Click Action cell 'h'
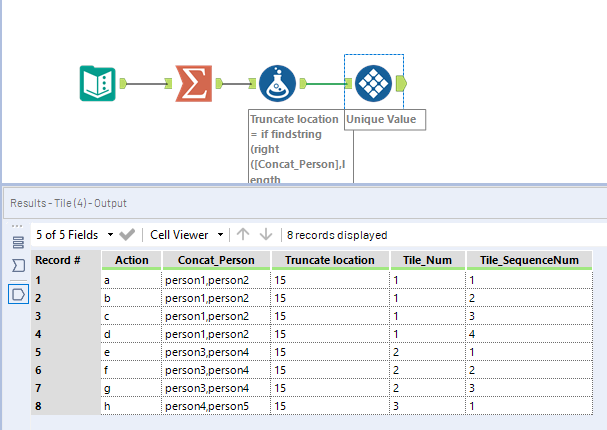This screenshot has width=607, height=430. (x=131, y=406)
